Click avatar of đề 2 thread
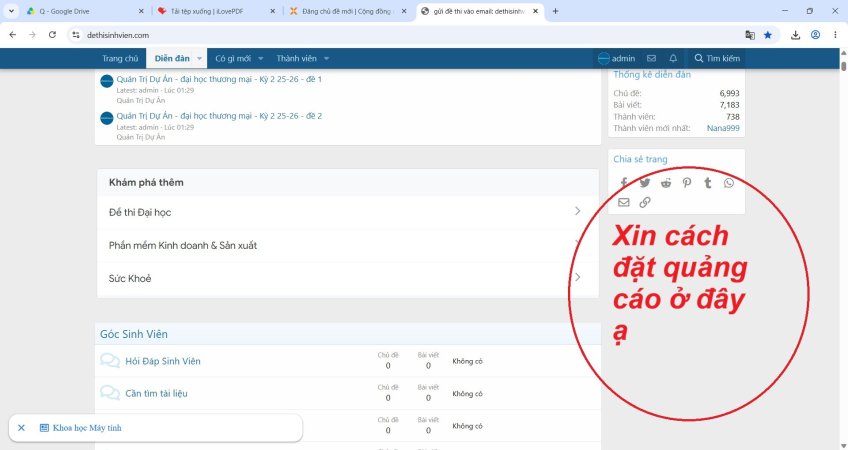Screen dimensions: 848x450 point(107,118)
